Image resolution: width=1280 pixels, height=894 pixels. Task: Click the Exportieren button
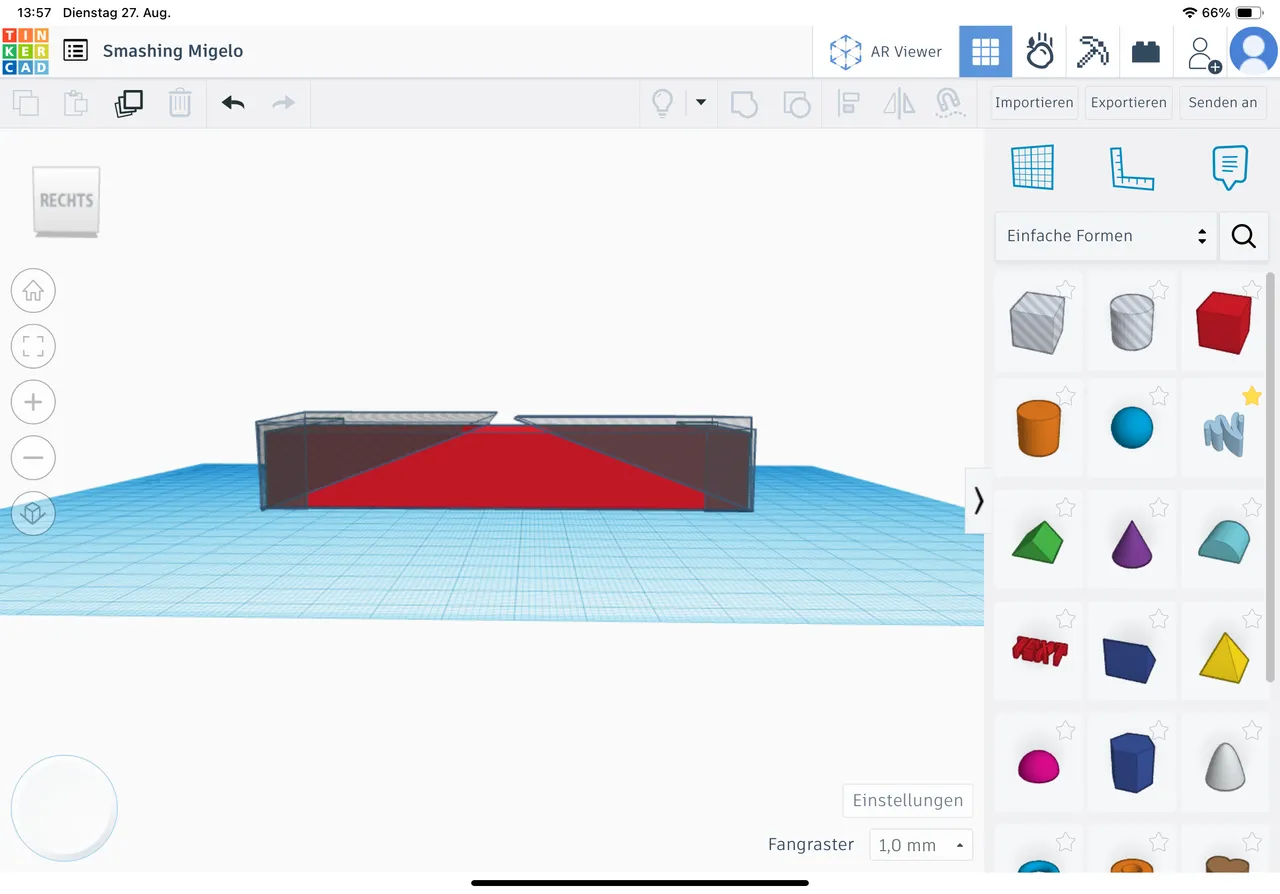coord(1129,103)
